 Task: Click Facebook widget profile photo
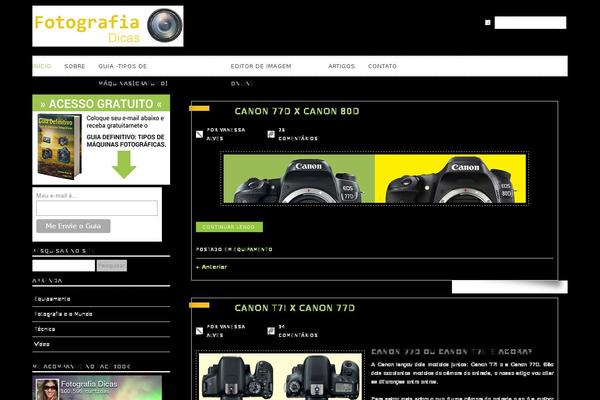[47, 390]
